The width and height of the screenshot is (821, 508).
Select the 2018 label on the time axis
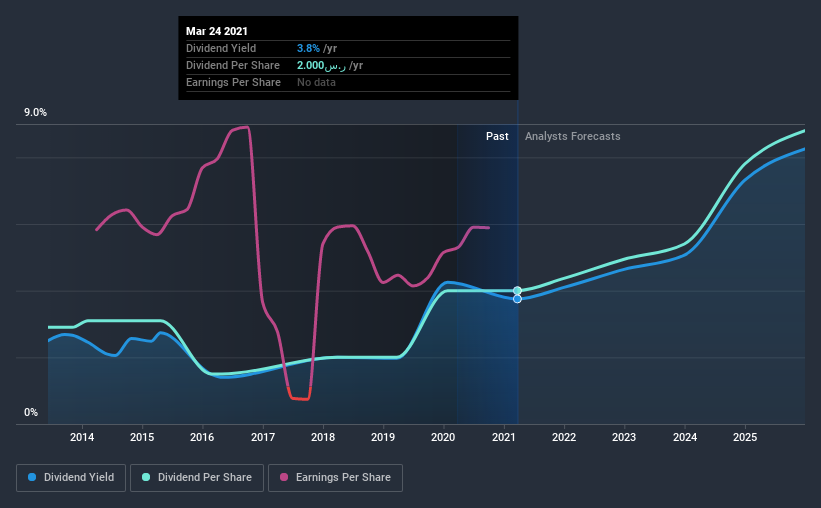tap(323, 437)
